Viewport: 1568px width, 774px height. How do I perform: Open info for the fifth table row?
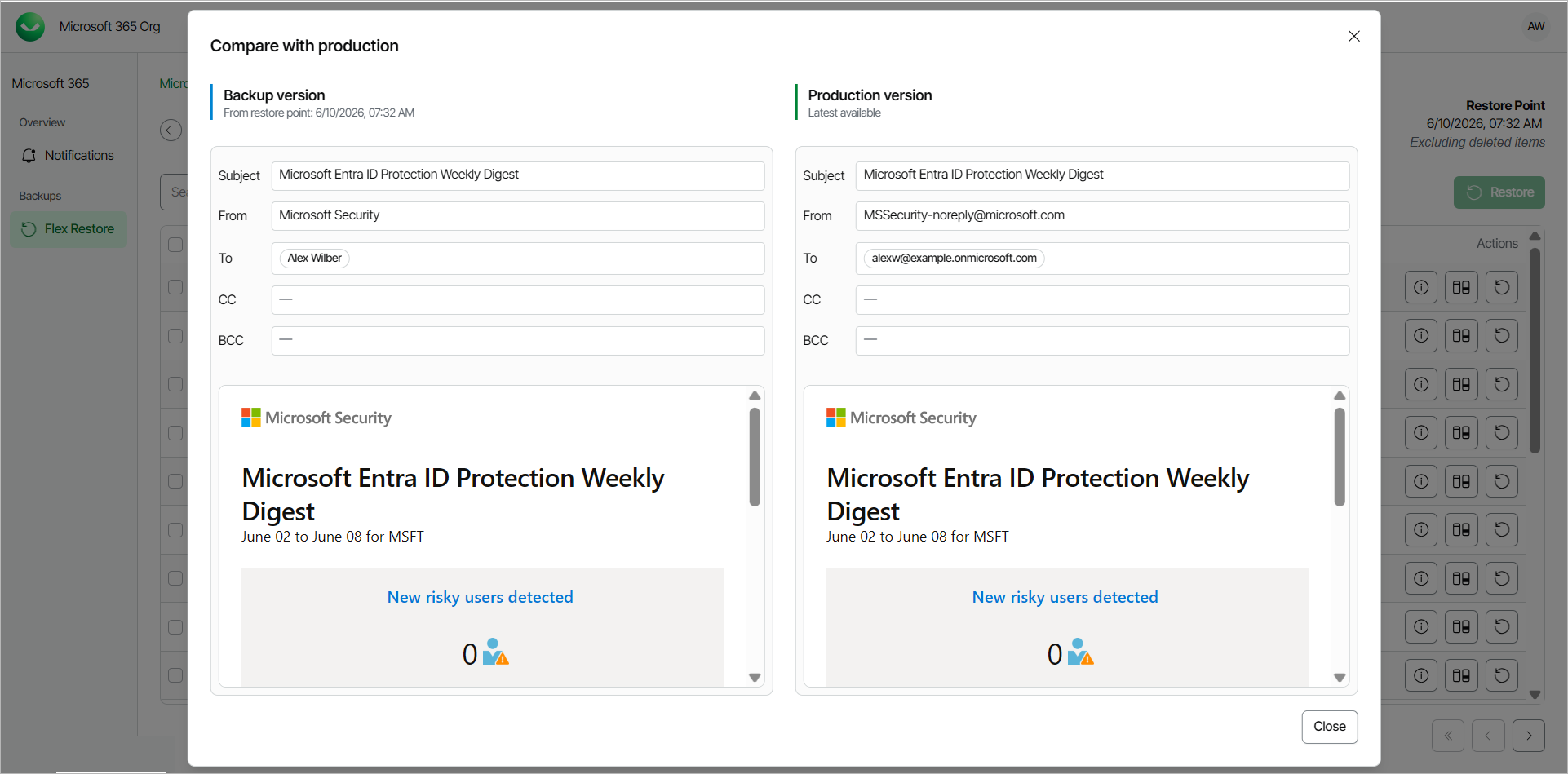(x=1420, y=481)
